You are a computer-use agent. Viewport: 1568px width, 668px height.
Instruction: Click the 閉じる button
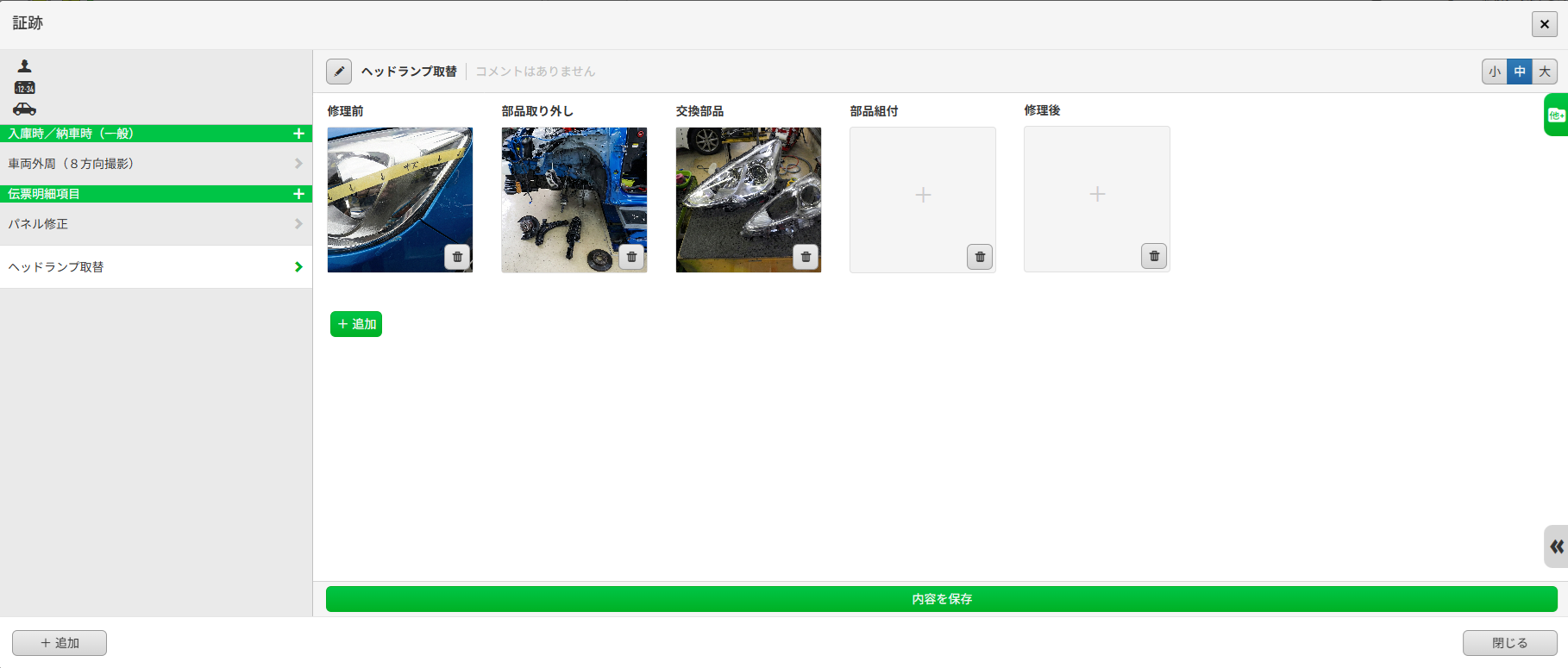point(1510,643)
